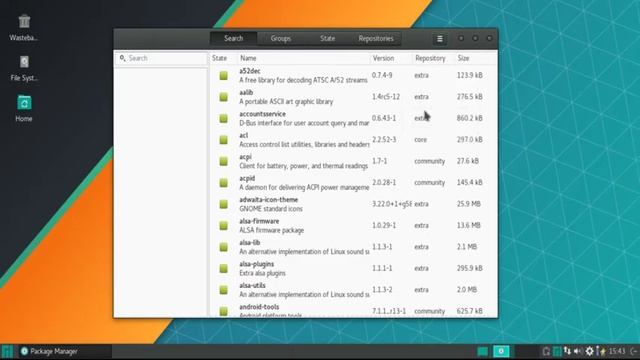Click the state icon of accountsservice package
Image resolution: width=640 pixels, height=360 pixels.
[x=223, y=118]
